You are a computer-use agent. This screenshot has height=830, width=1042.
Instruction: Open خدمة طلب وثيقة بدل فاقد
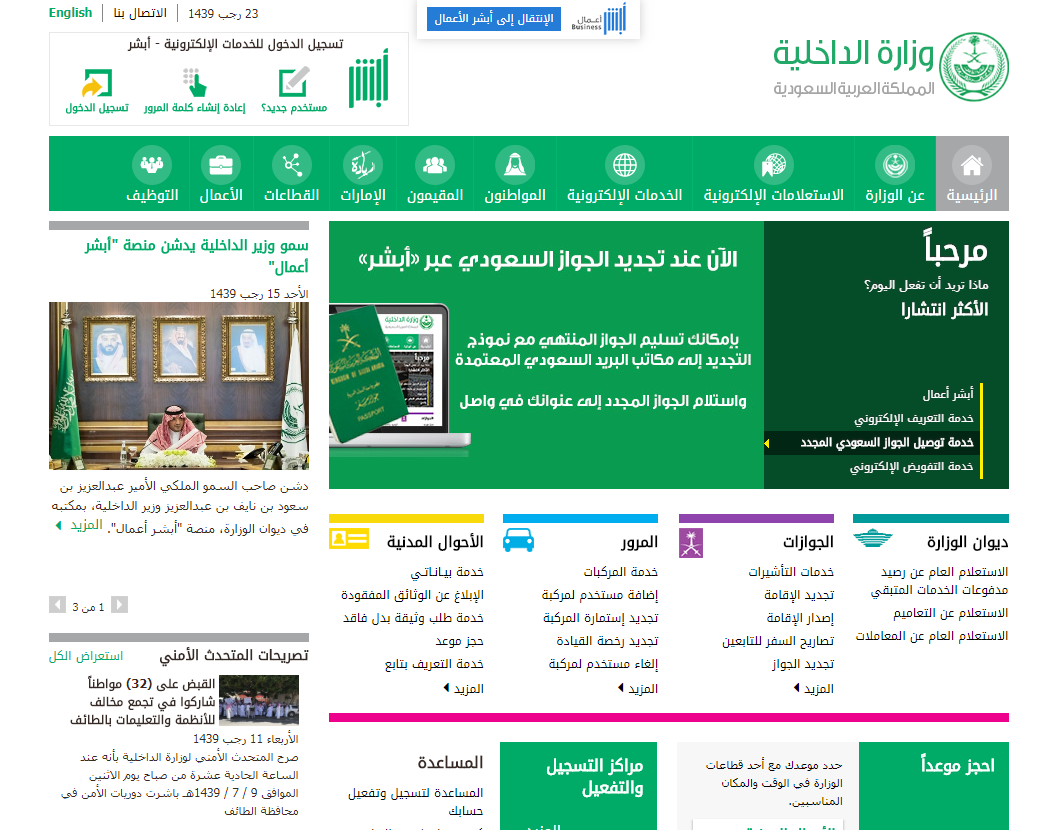(x=413, y=618)
